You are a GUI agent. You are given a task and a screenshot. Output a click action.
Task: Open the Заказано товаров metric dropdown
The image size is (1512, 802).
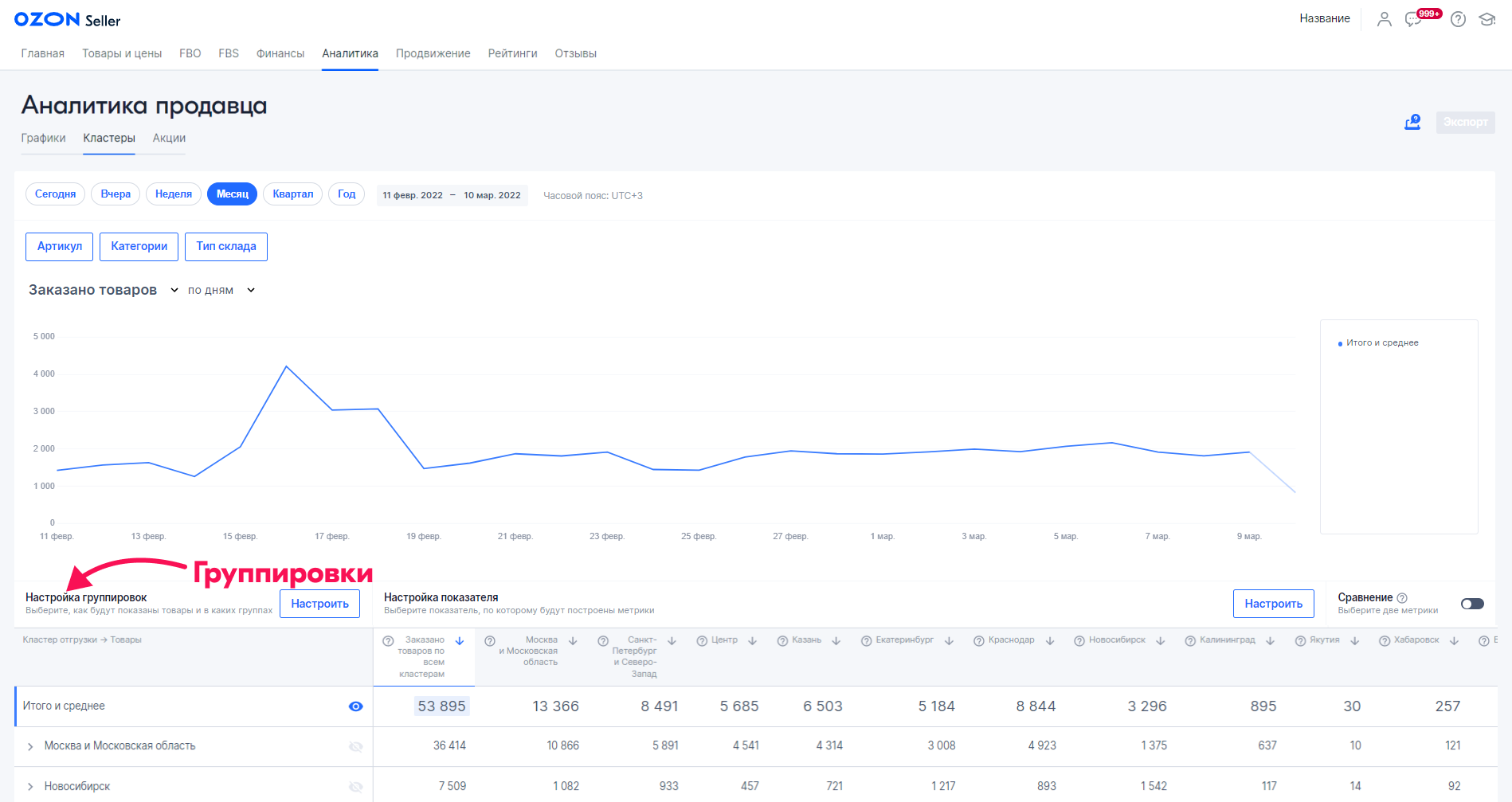point(104,290)
